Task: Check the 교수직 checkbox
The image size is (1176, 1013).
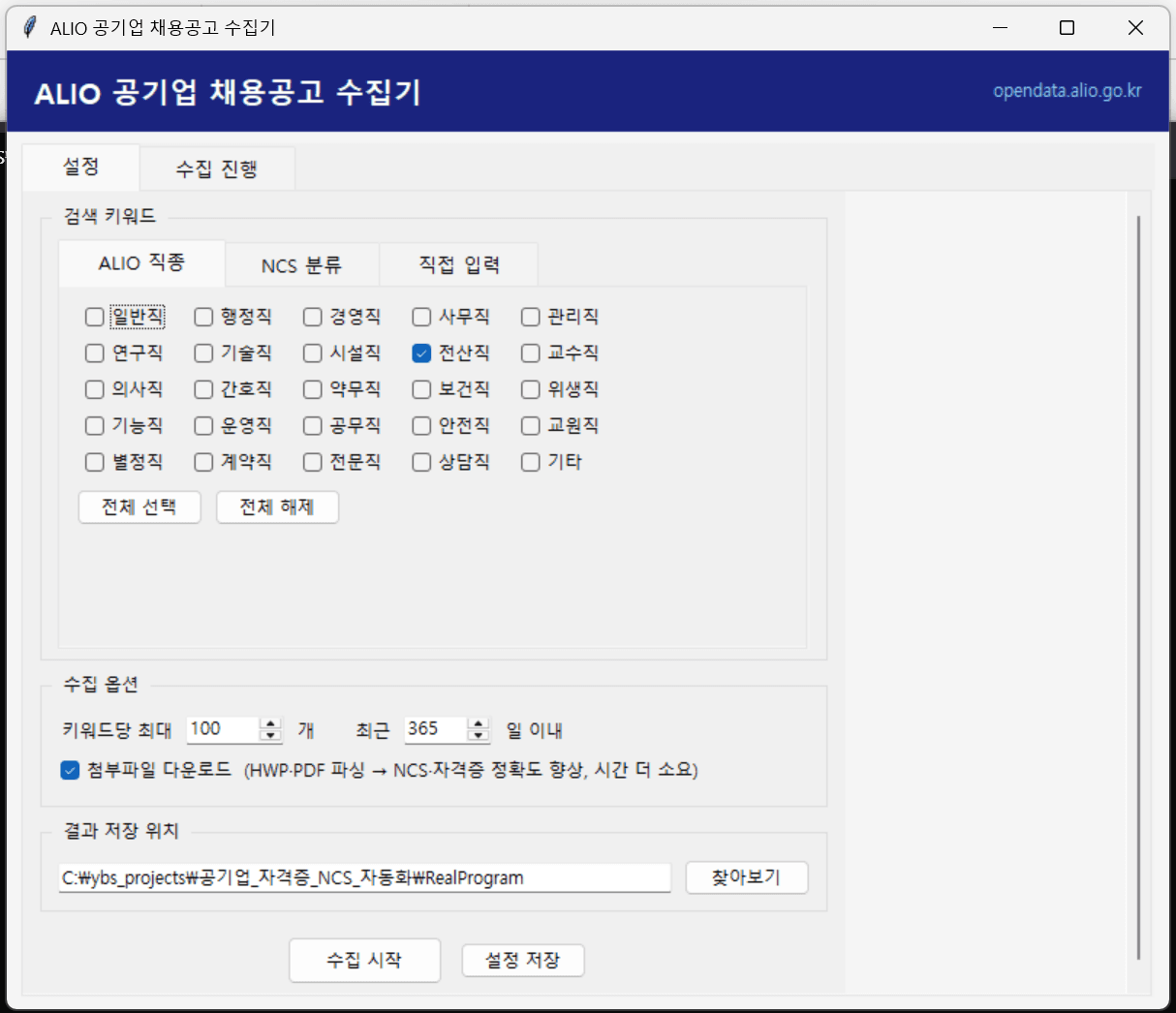Action: tap(530, 353)
